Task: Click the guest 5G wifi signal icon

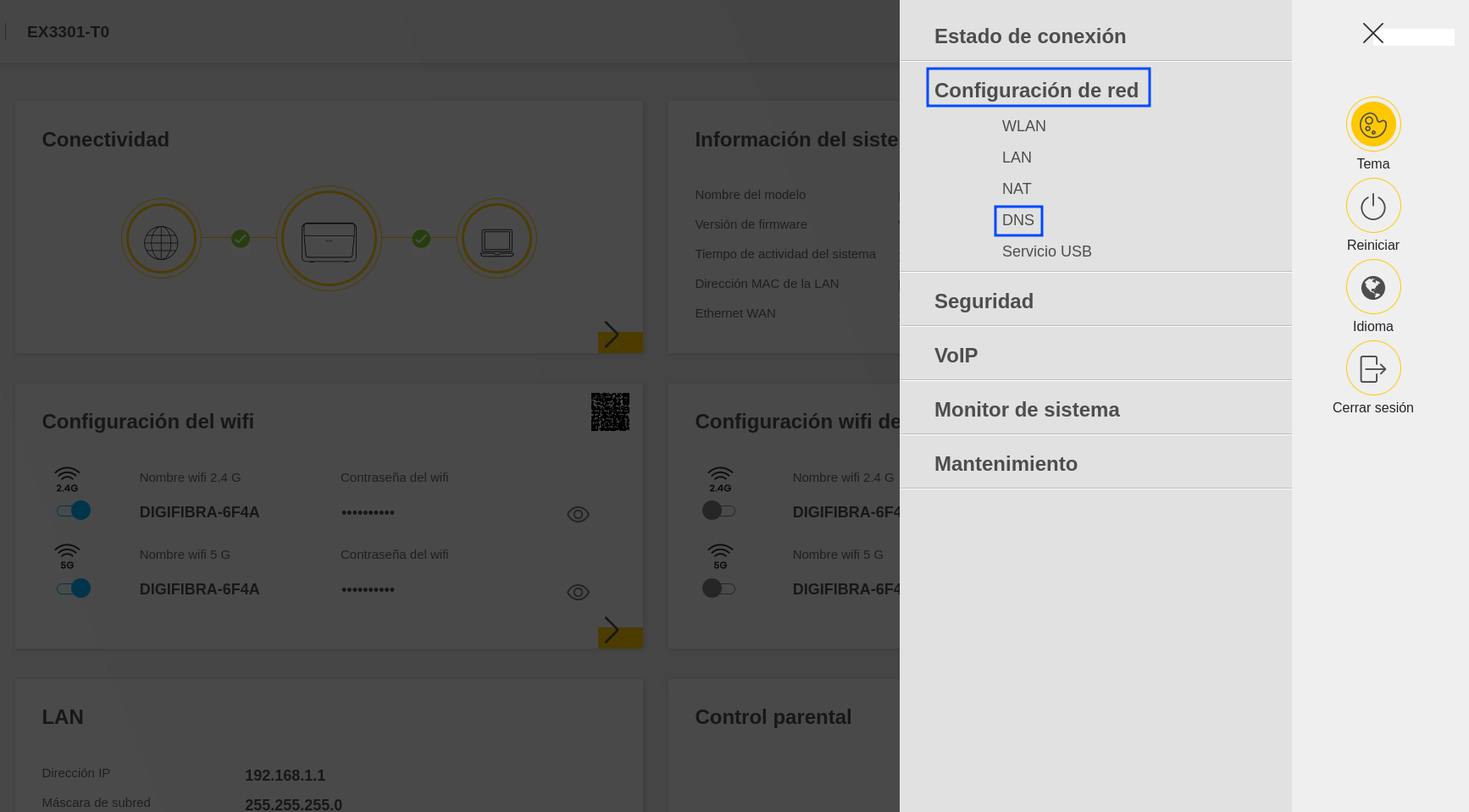Action: click(720, 556)
